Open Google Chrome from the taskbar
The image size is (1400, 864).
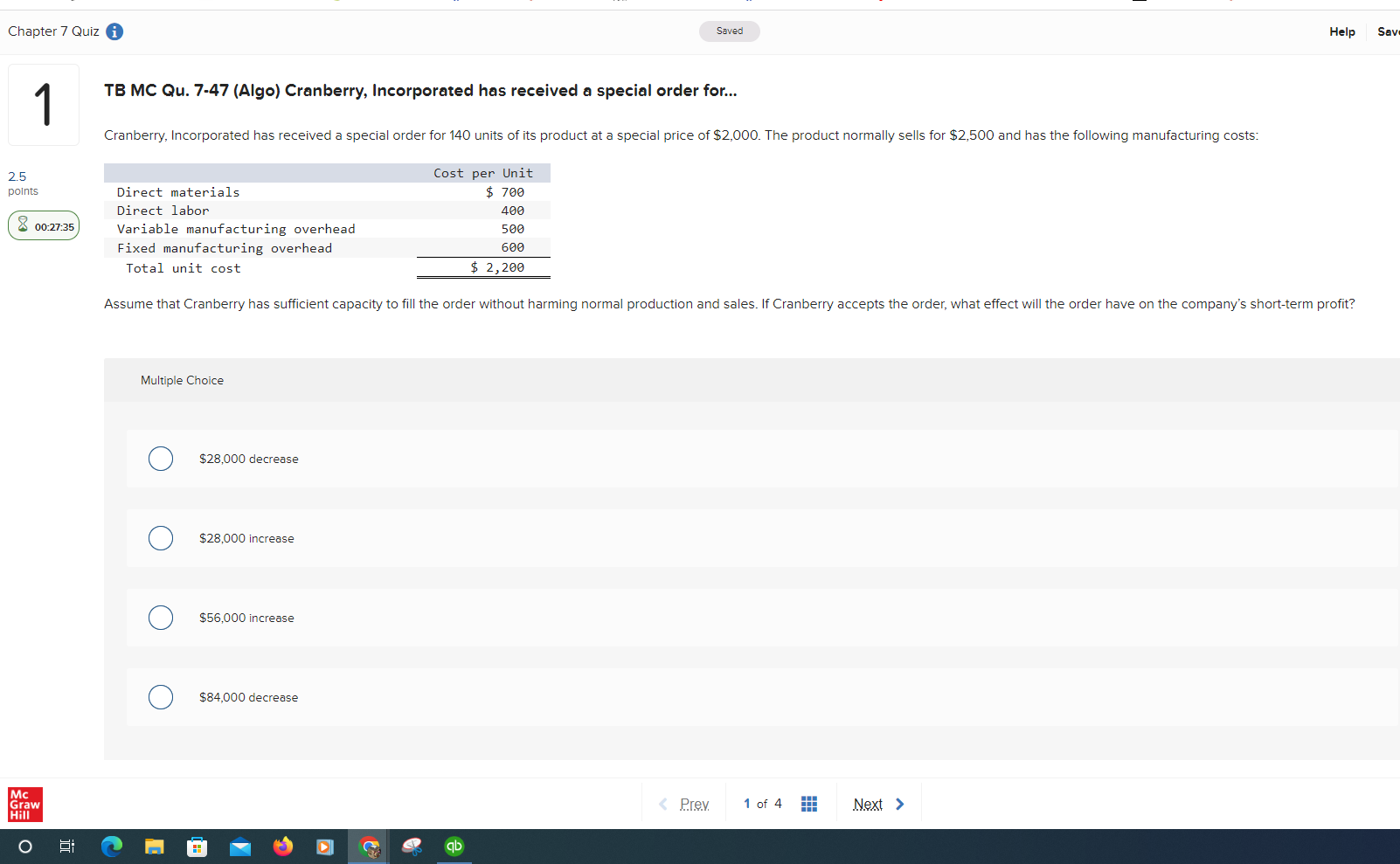tap(368, 846)
